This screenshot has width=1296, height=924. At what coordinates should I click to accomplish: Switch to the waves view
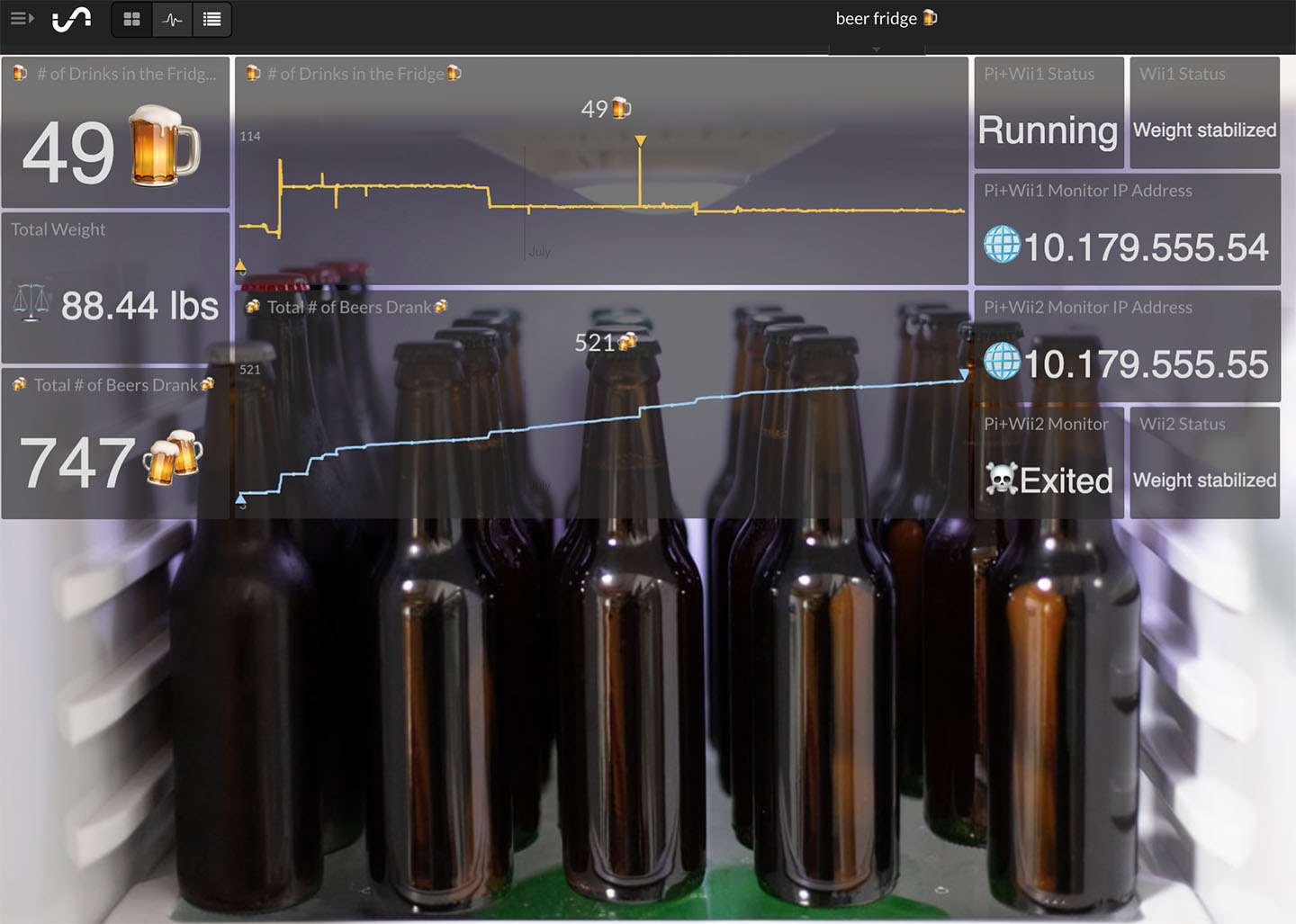tap(172, 19)
